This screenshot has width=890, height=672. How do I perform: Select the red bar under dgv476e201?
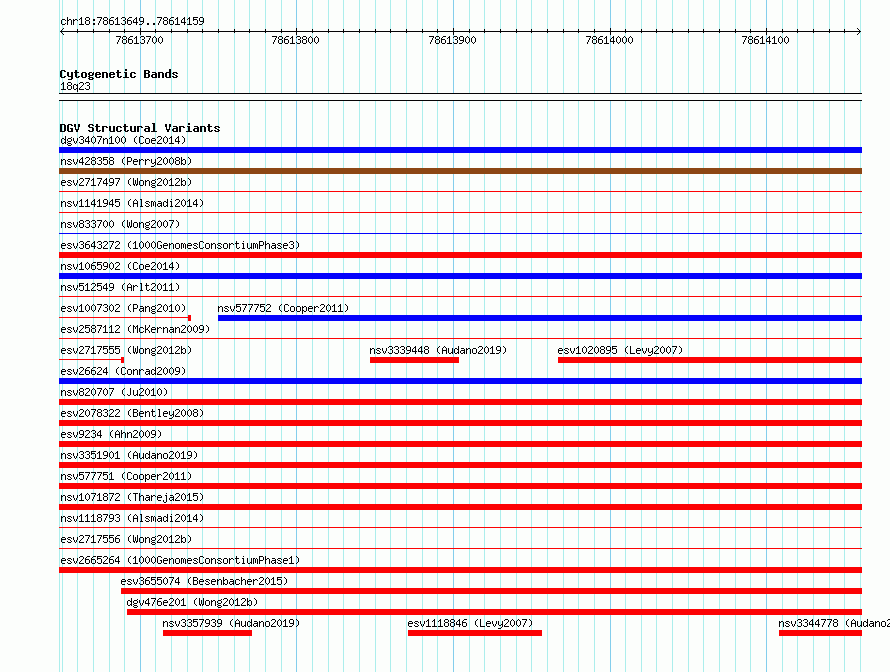click(x=494, y=612)
